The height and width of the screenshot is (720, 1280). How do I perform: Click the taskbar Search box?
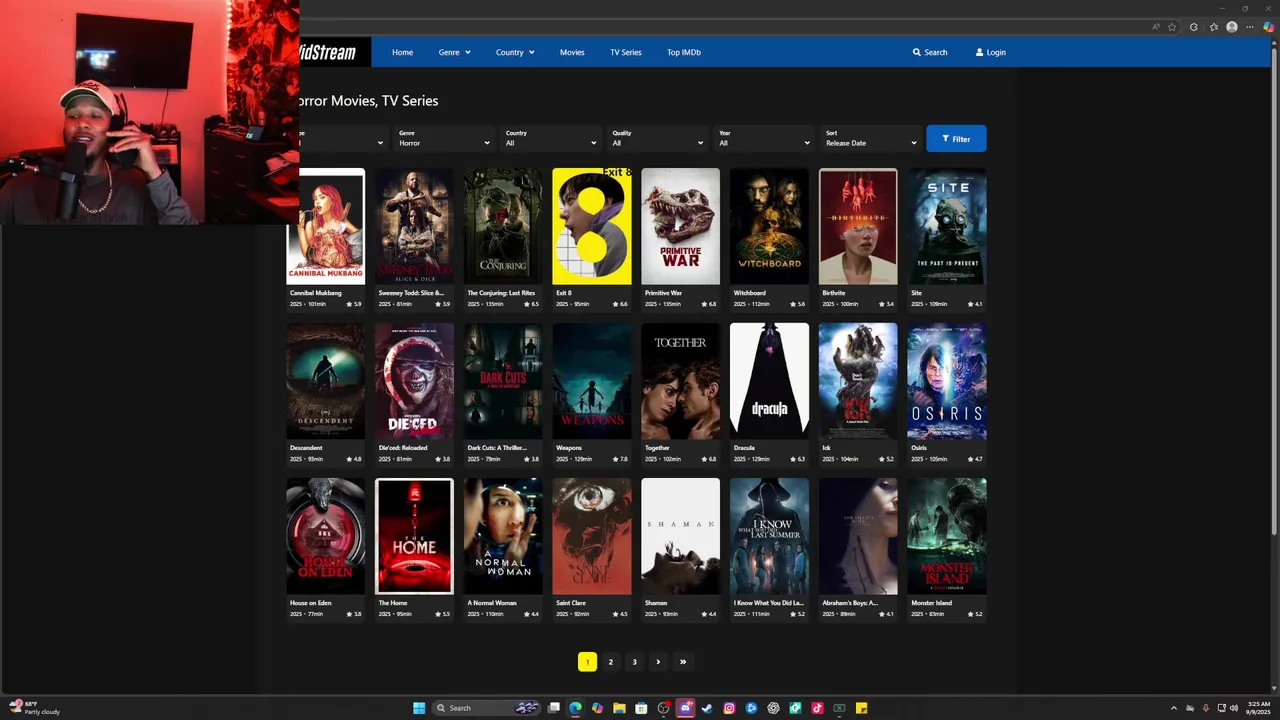(x=485, y=708)
